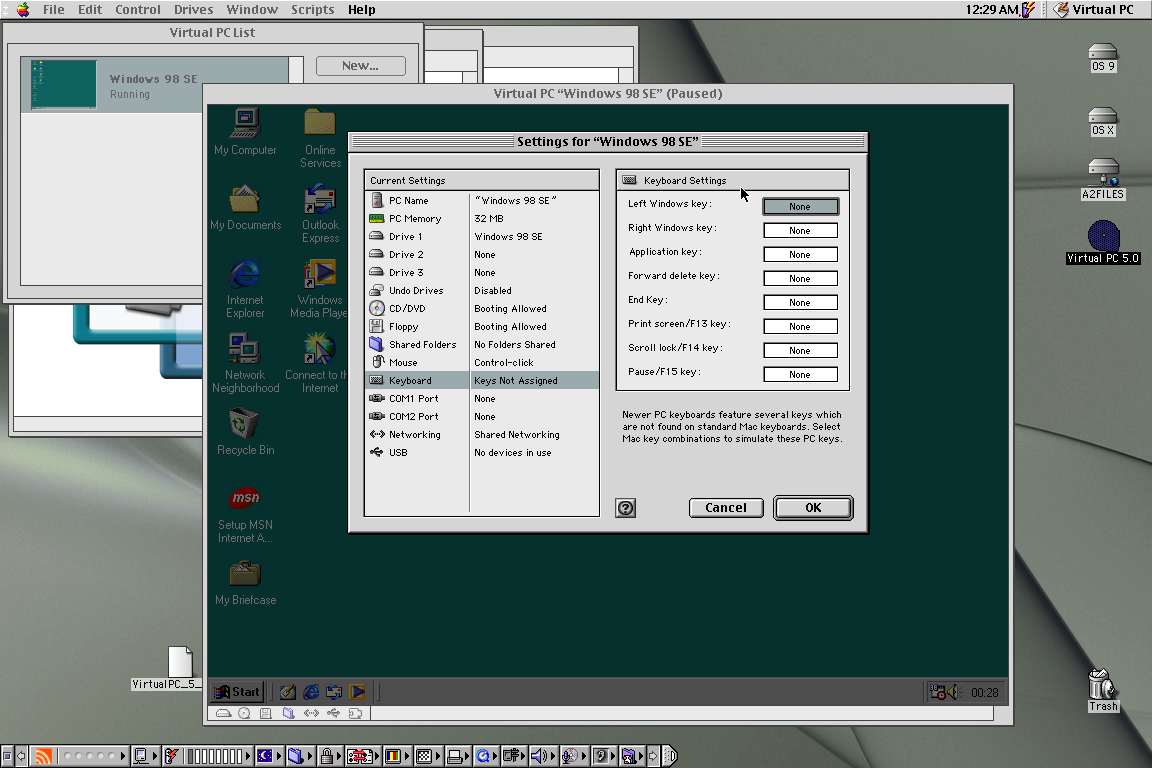Open Drives menu
The height and width of the screenshot is (768, 1152).
194,10
